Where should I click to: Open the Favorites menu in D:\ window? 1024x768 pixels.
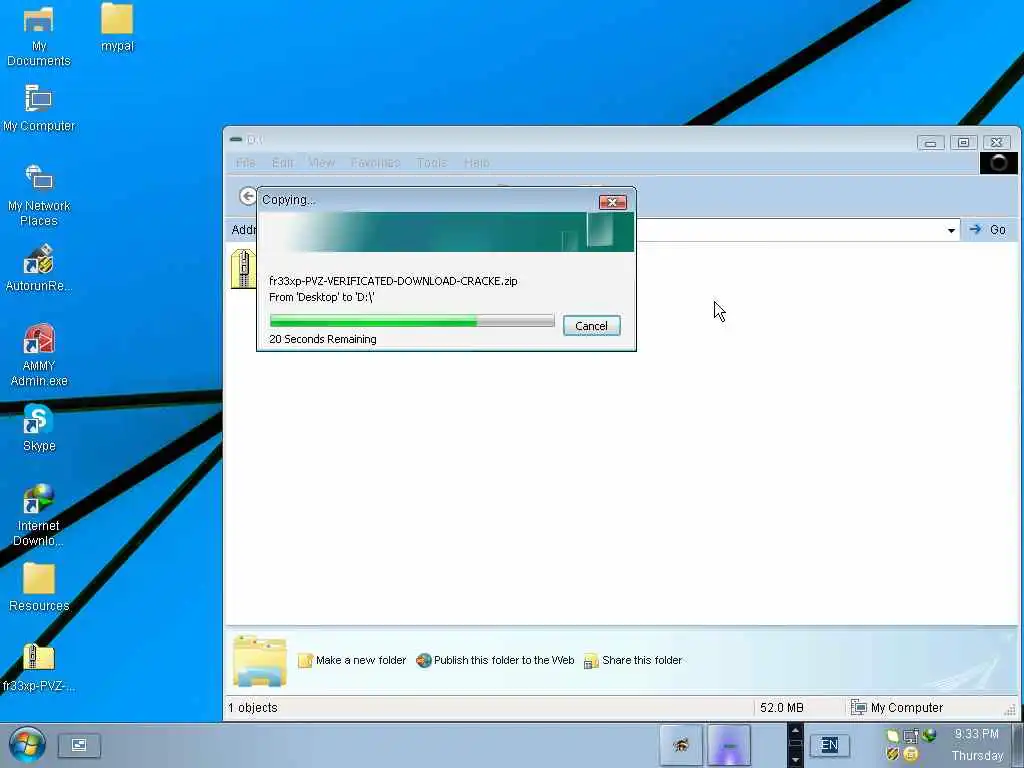(x=376, y=163)
